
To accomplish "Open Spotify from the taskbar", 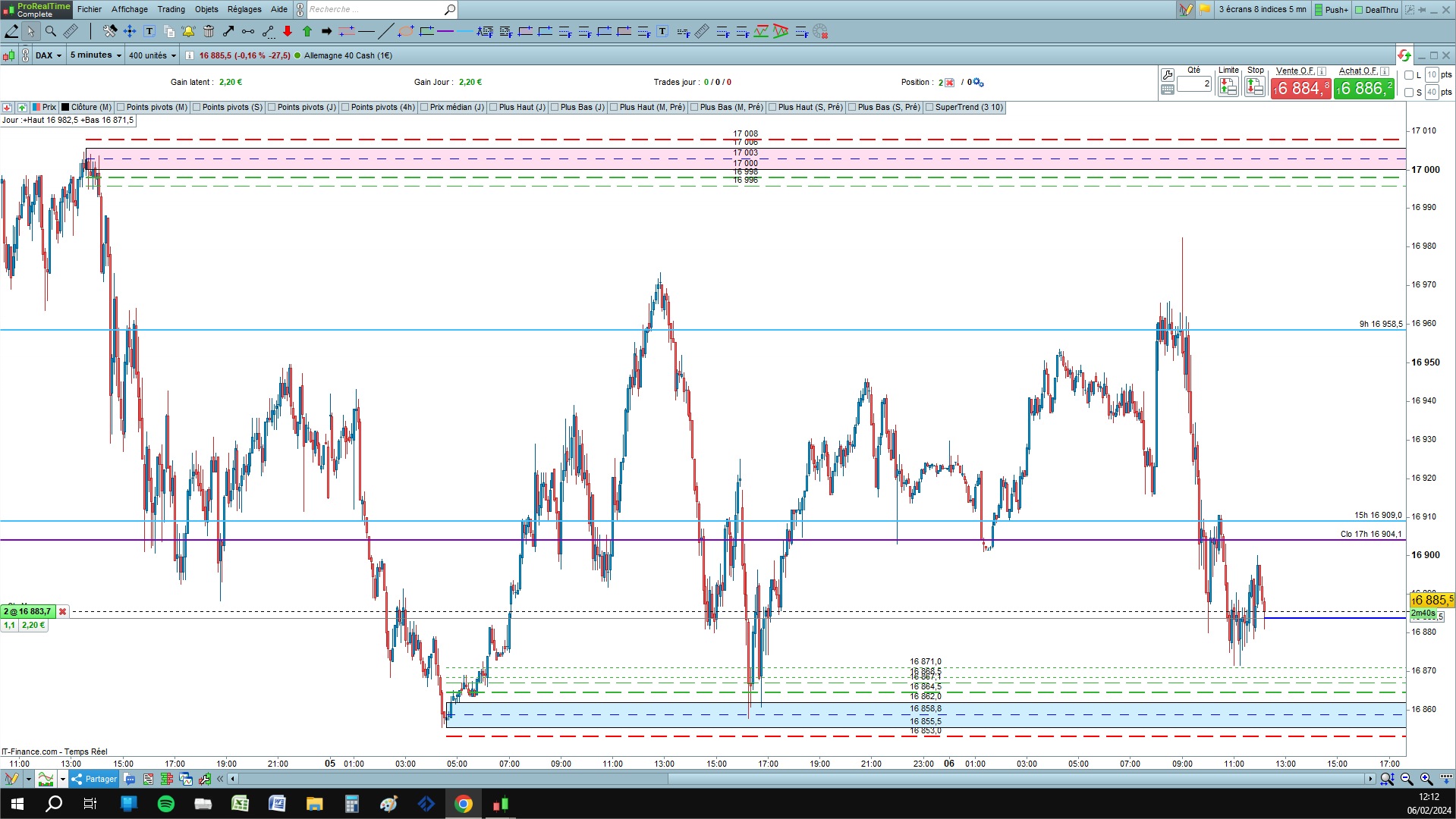I will (x=165, y=804).
